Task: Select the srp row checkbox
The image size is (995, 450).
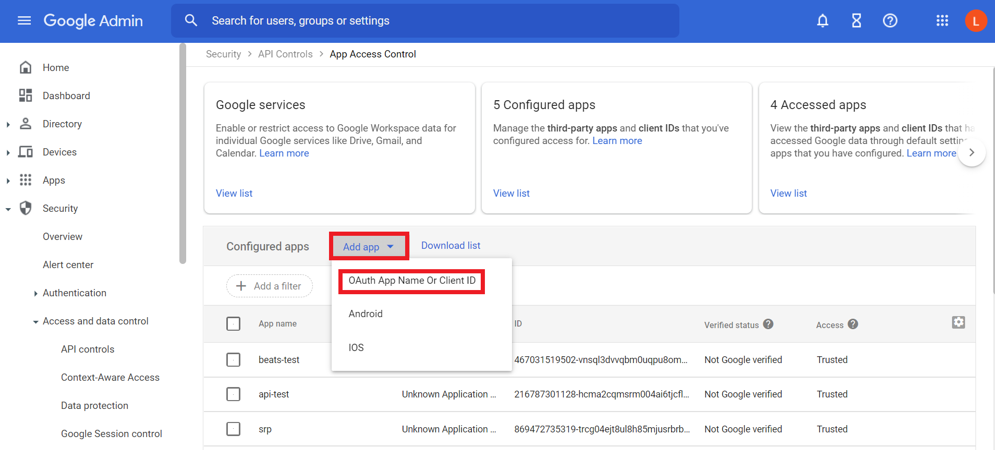Action: [233, 429]
